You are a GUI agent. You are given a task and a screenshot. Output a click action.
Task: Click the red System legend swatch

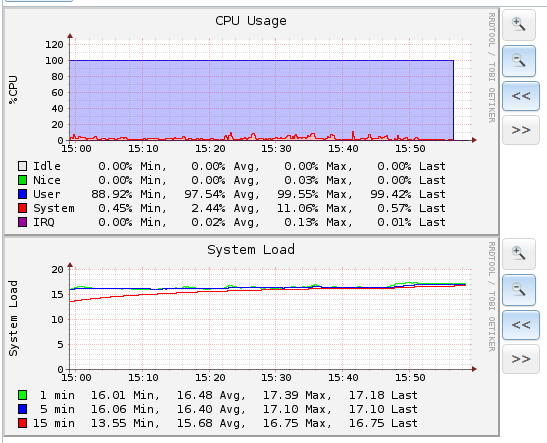pyautogui.click(x=22, y=208)
